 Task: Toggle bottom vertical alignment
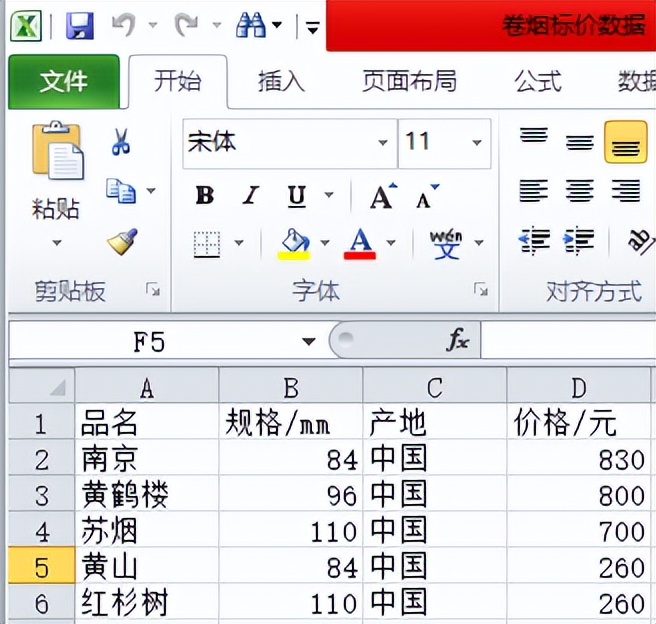click(625, 143)
